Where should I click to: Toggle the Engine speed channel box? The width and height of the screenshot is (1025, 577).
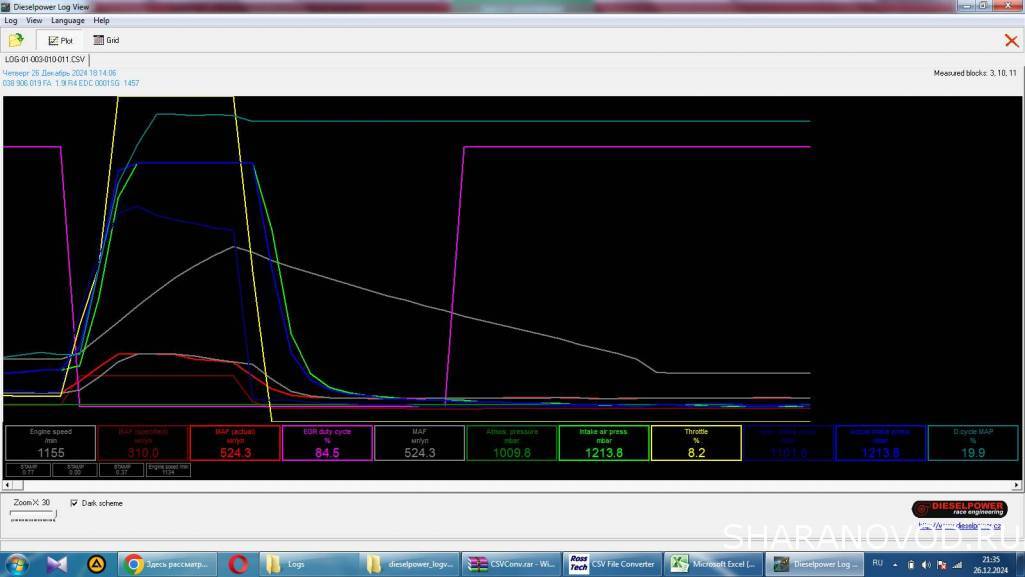(51, 443)
